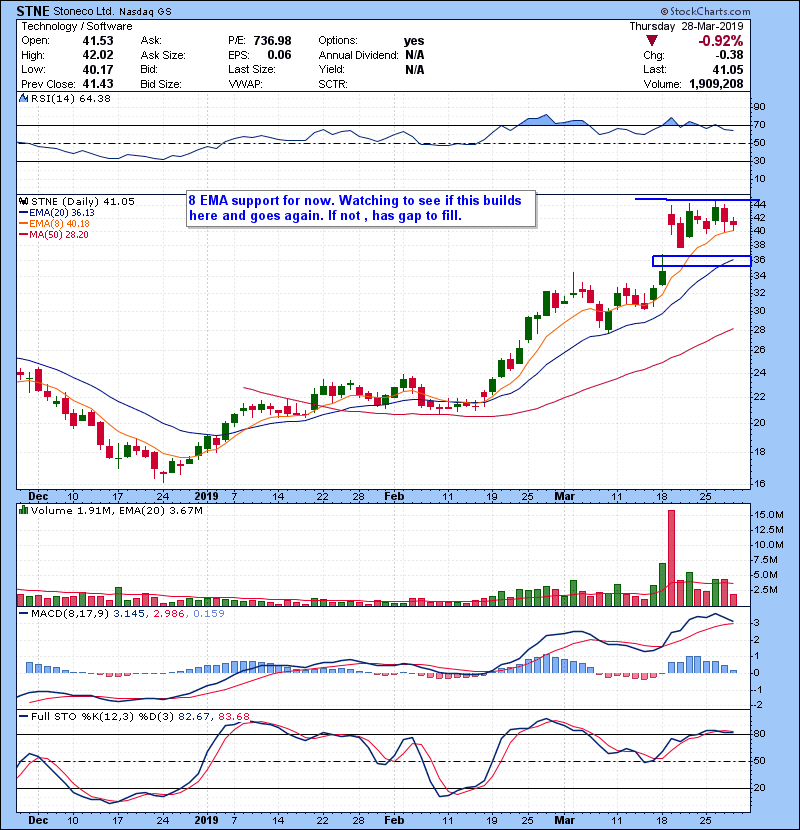Click the red down triangle change indicator
The width and height of the screenshot is (800, 830).
tap(652, 41)
